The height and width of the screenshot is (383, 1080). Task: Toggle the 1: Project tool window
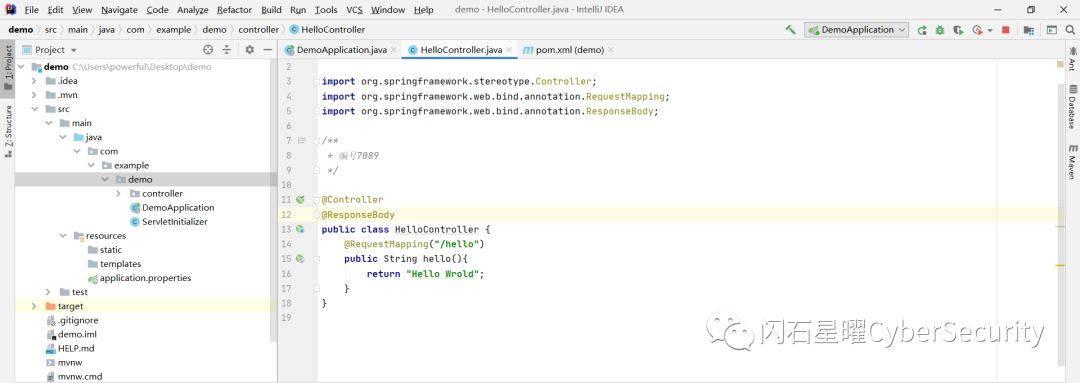click(8, 68)
